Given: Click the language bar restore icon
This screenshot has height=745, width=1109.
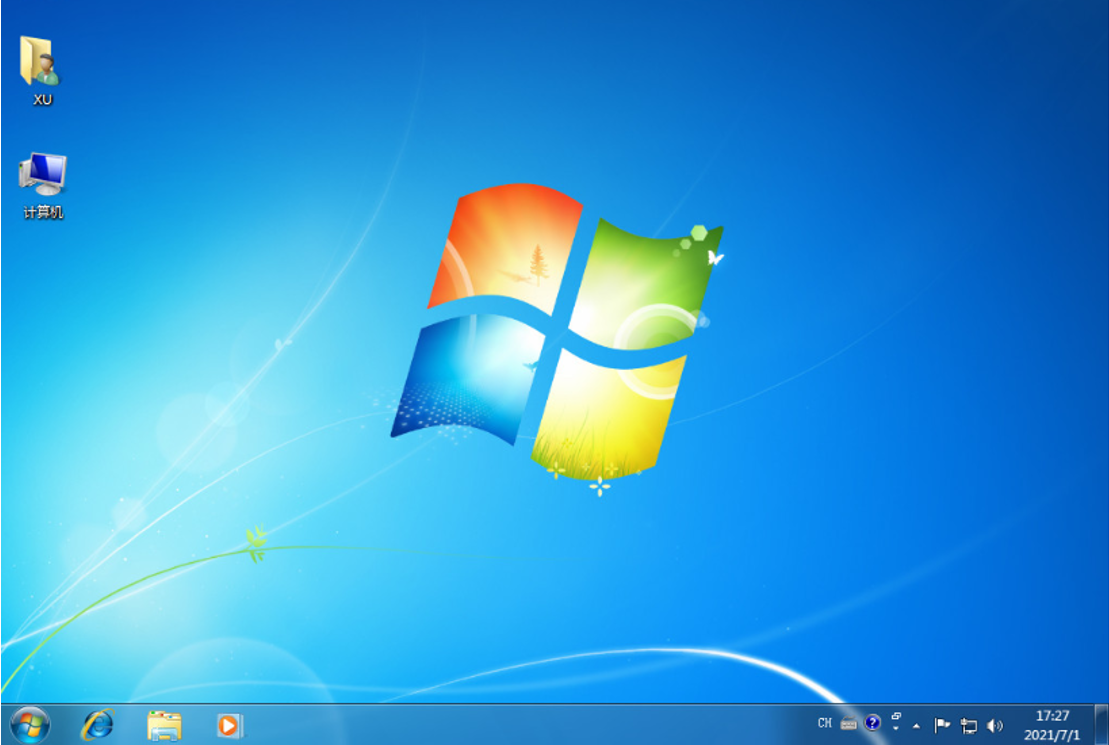Looking at the screenshot, I should pos(896,716).
